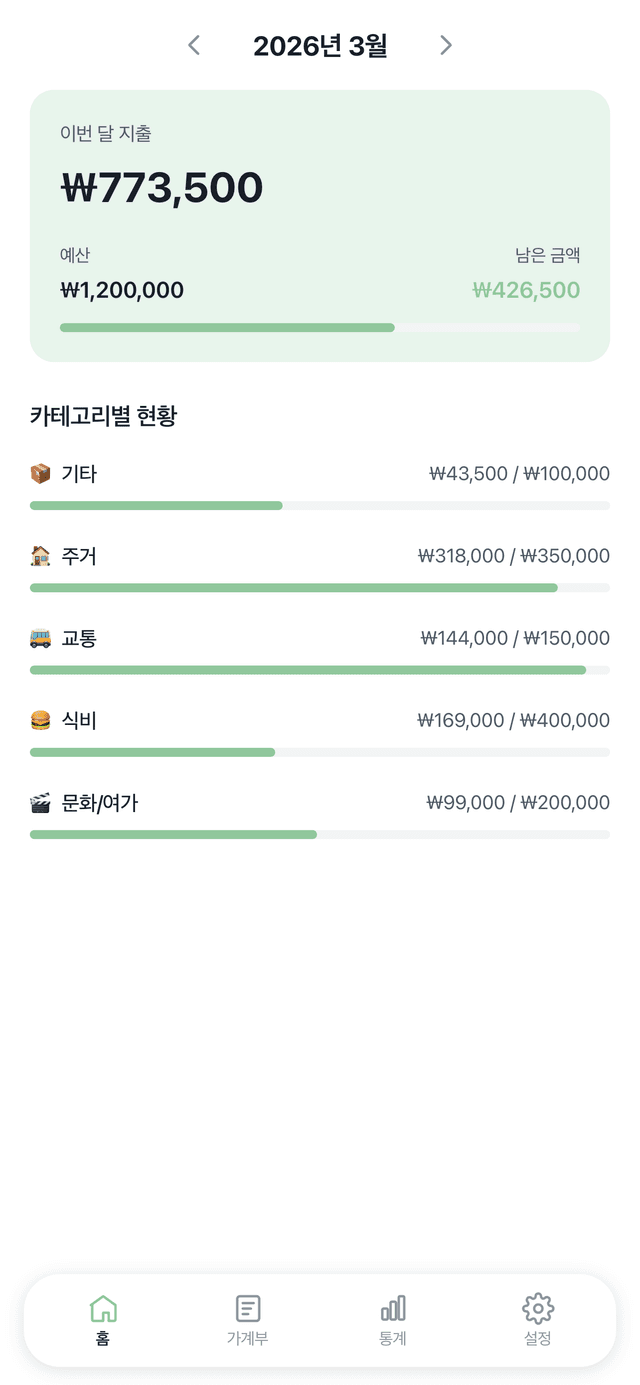The height and width of the screenshot is (1385, 640).
Task: Switch to the 가계부 tab
Action: tap(247, 1320)
